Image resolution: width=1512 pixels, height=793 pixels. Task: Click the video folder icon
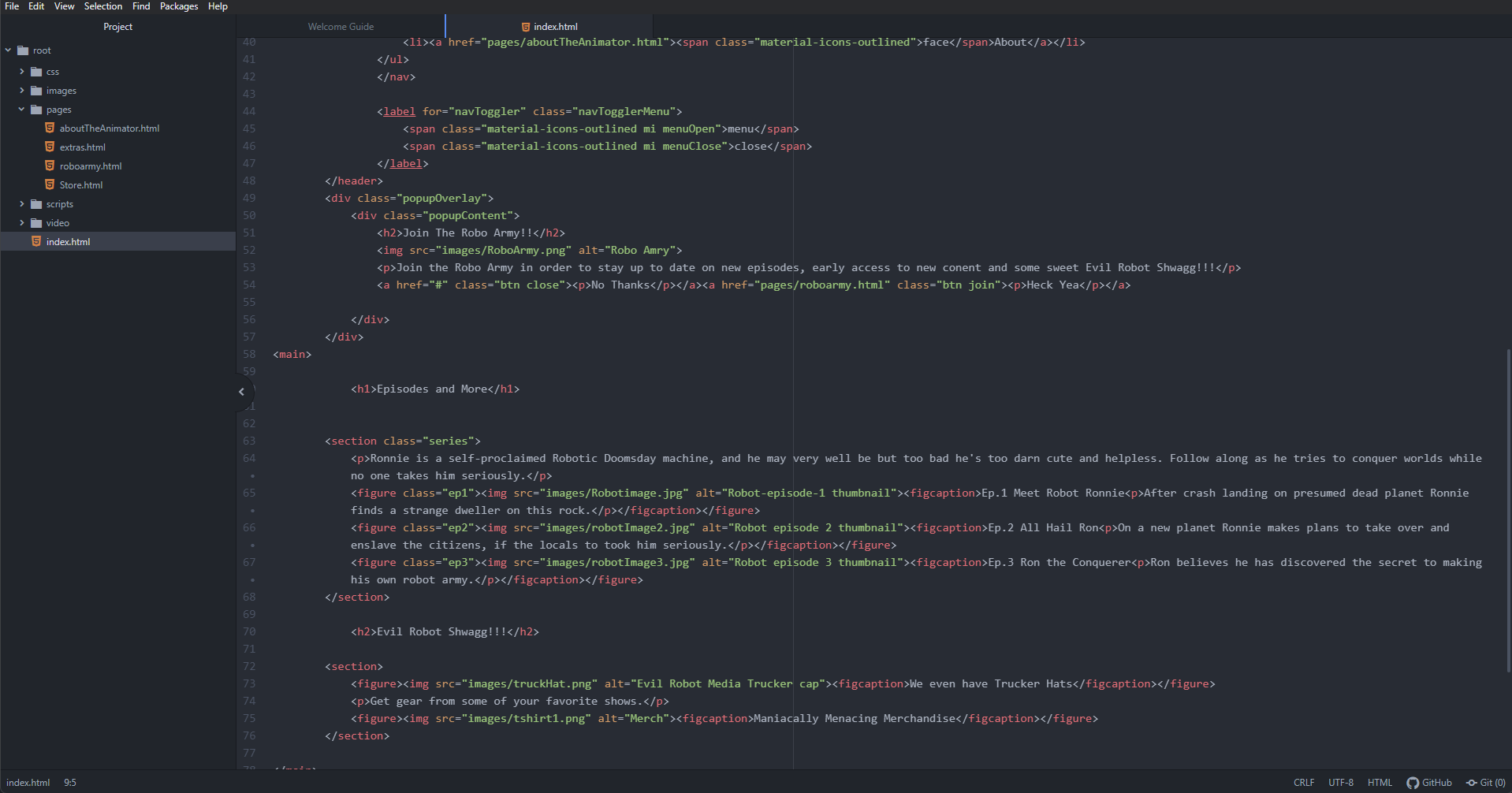click(36, 223)
